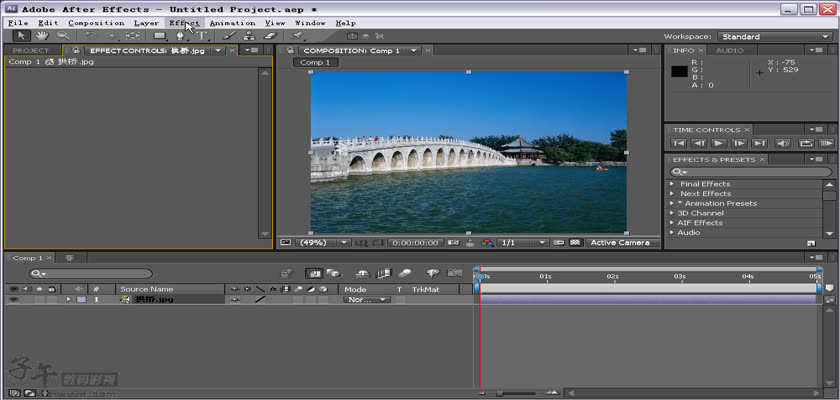The width and height of the screenshot is (840, 400).
Task: Choose the Selection arrow tool
Action: click(x=22, y=36)
